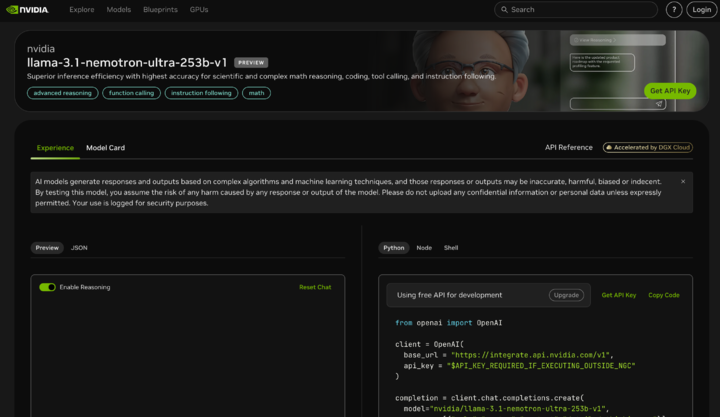Click the advanced reasoning tag
The image size is (720, 417).
click(62, 93)
